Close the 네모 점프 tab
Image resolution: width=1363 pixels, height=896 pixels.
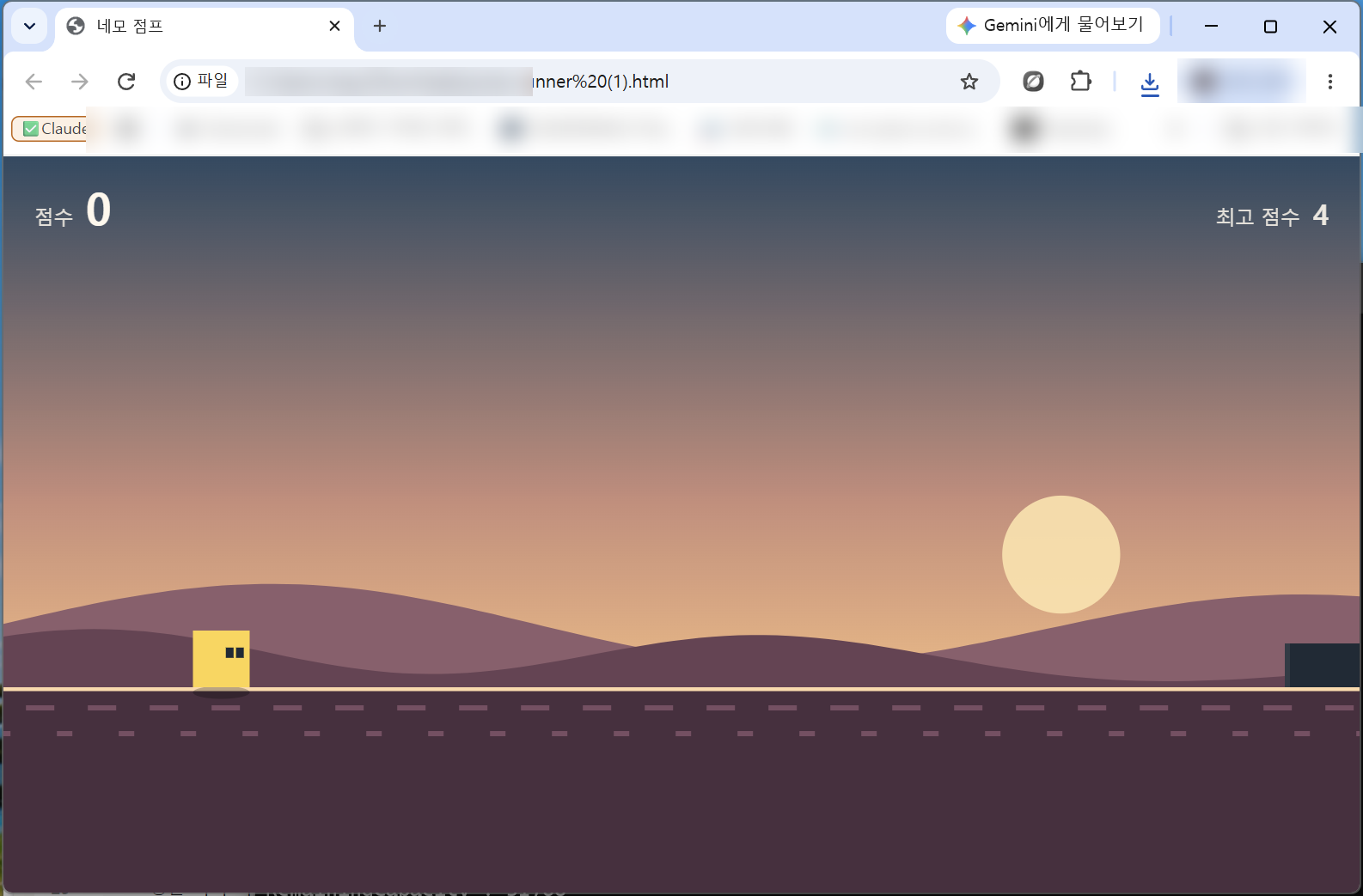pos(334,26)
